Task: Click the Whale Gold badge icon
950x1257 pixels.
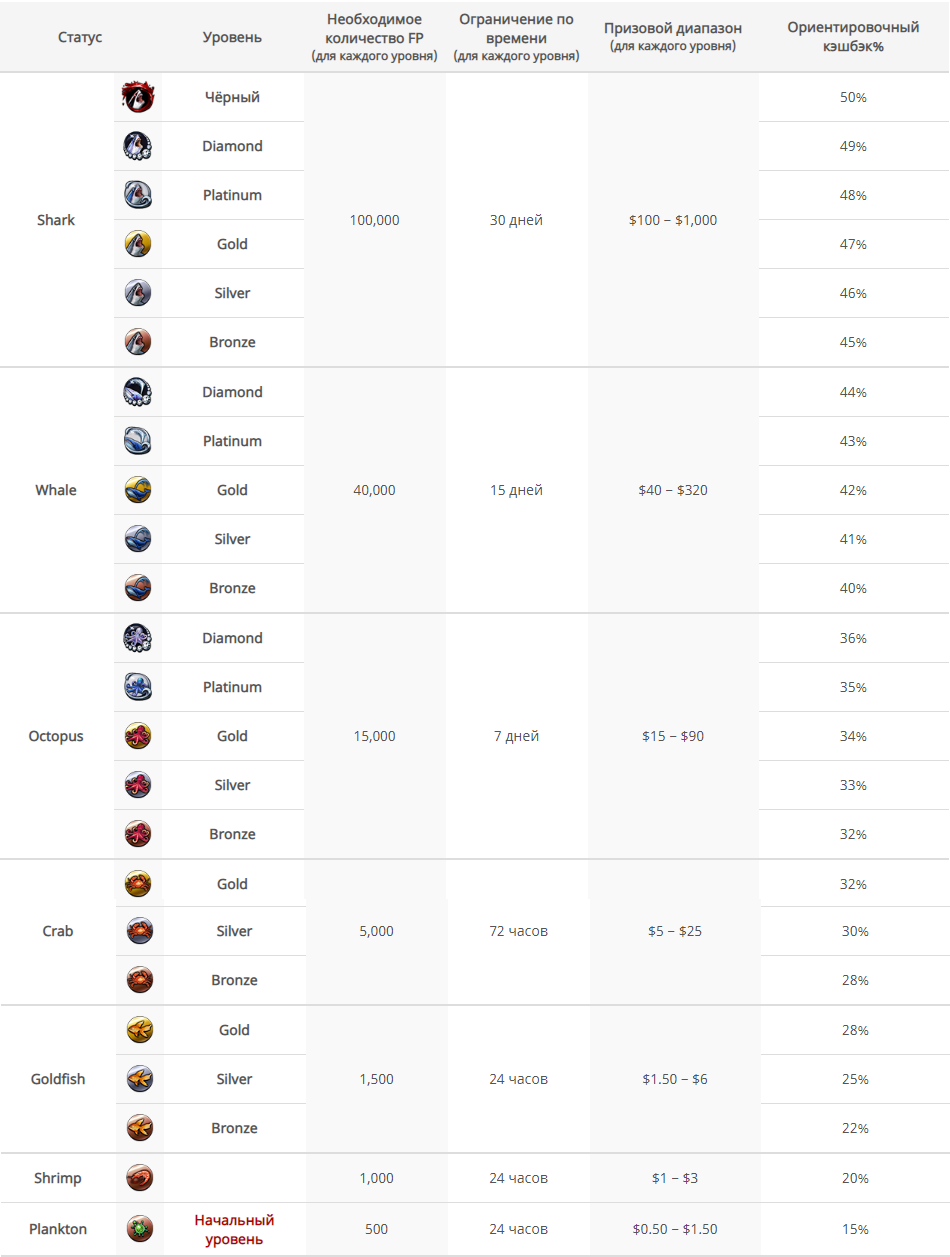Action: pos(138,490)
